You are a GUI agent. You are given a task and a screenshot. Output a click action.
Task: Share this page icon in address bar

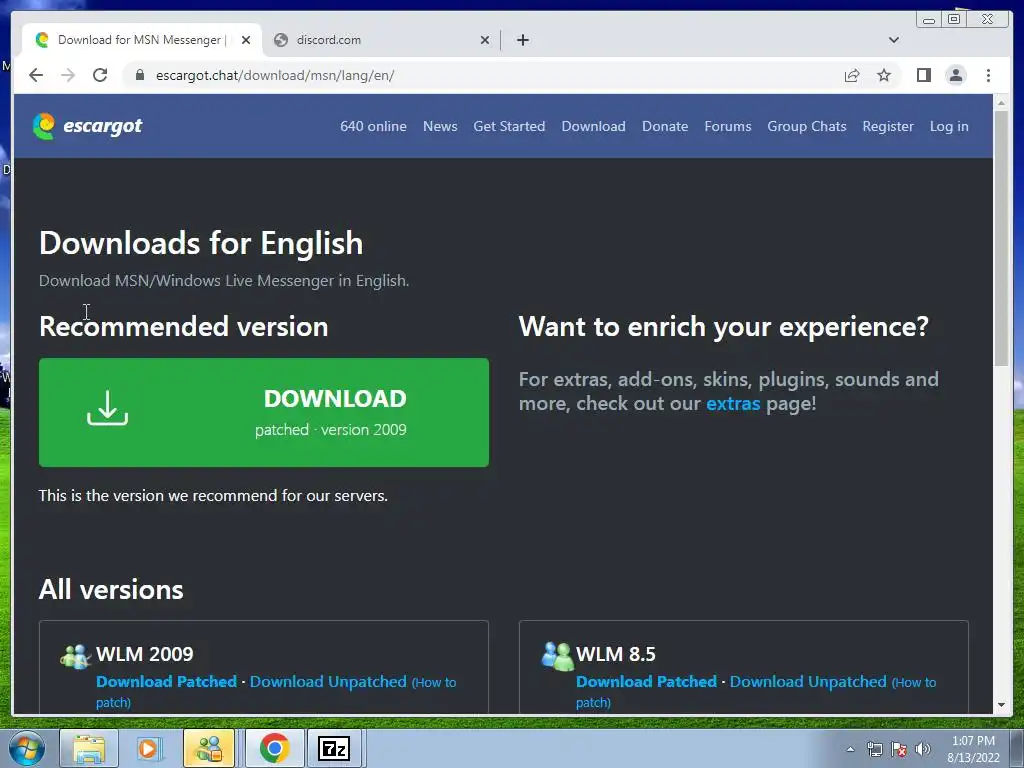(852, 75)
